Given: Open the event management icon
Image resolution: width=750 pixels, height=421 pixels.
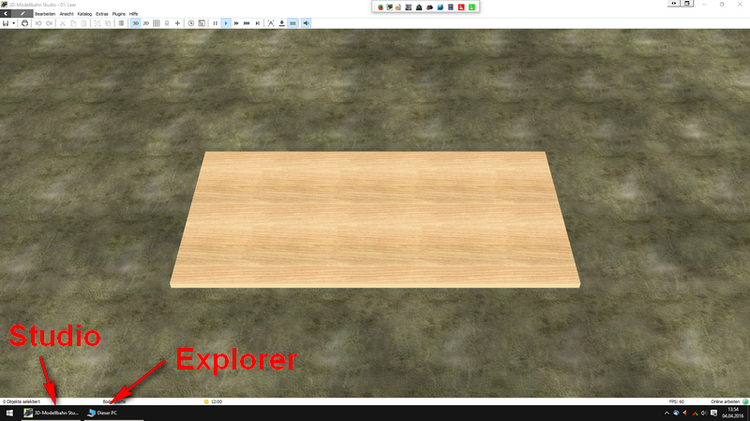Looking at the screenshot, I should 202,23.
